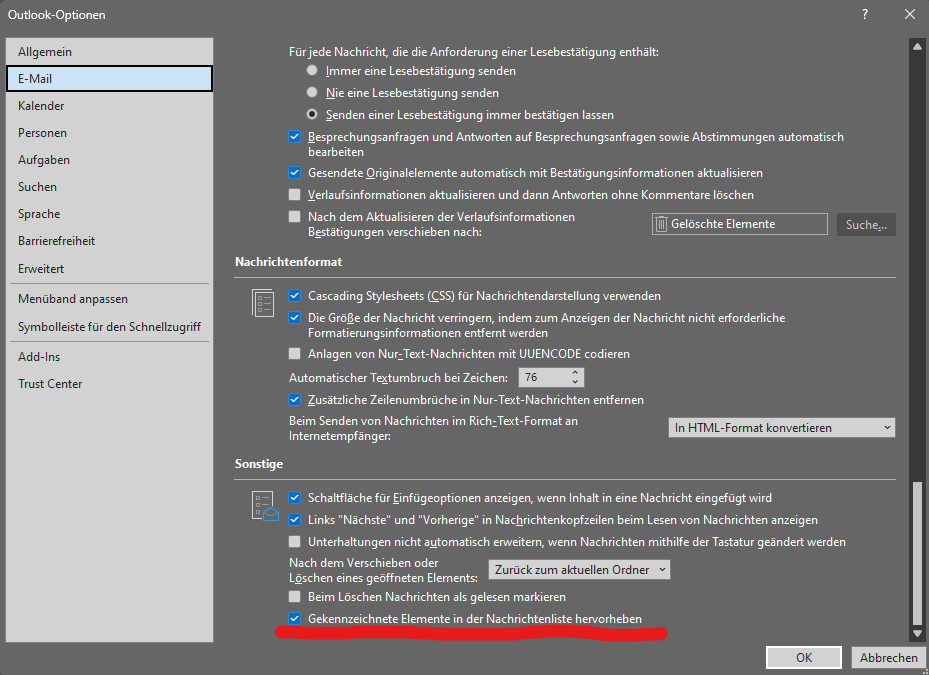
Task: Open Symbolleiste für den Schnellzugriff
Action: (x=109, y=327)
